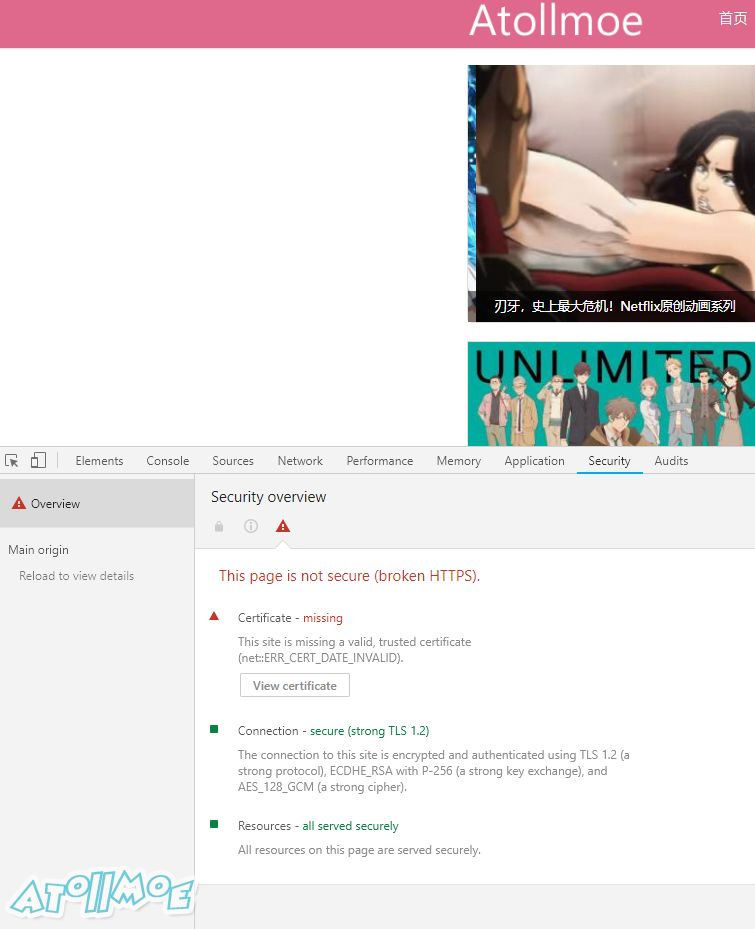
Task: Click the View certificate button
Action: tap(295, 685)
